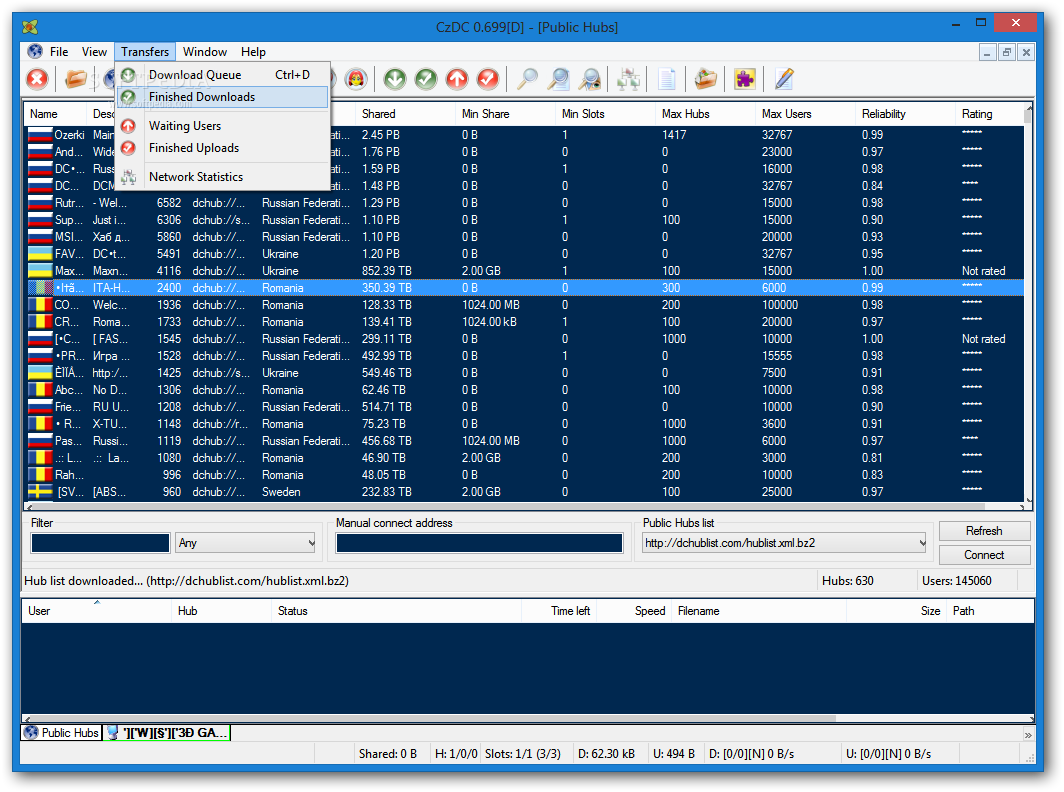Image resolution: width=1064 pixels, height=792 pixels.
Task: Sort hubs by Reliability column header
Action: [x=905, y=114]
